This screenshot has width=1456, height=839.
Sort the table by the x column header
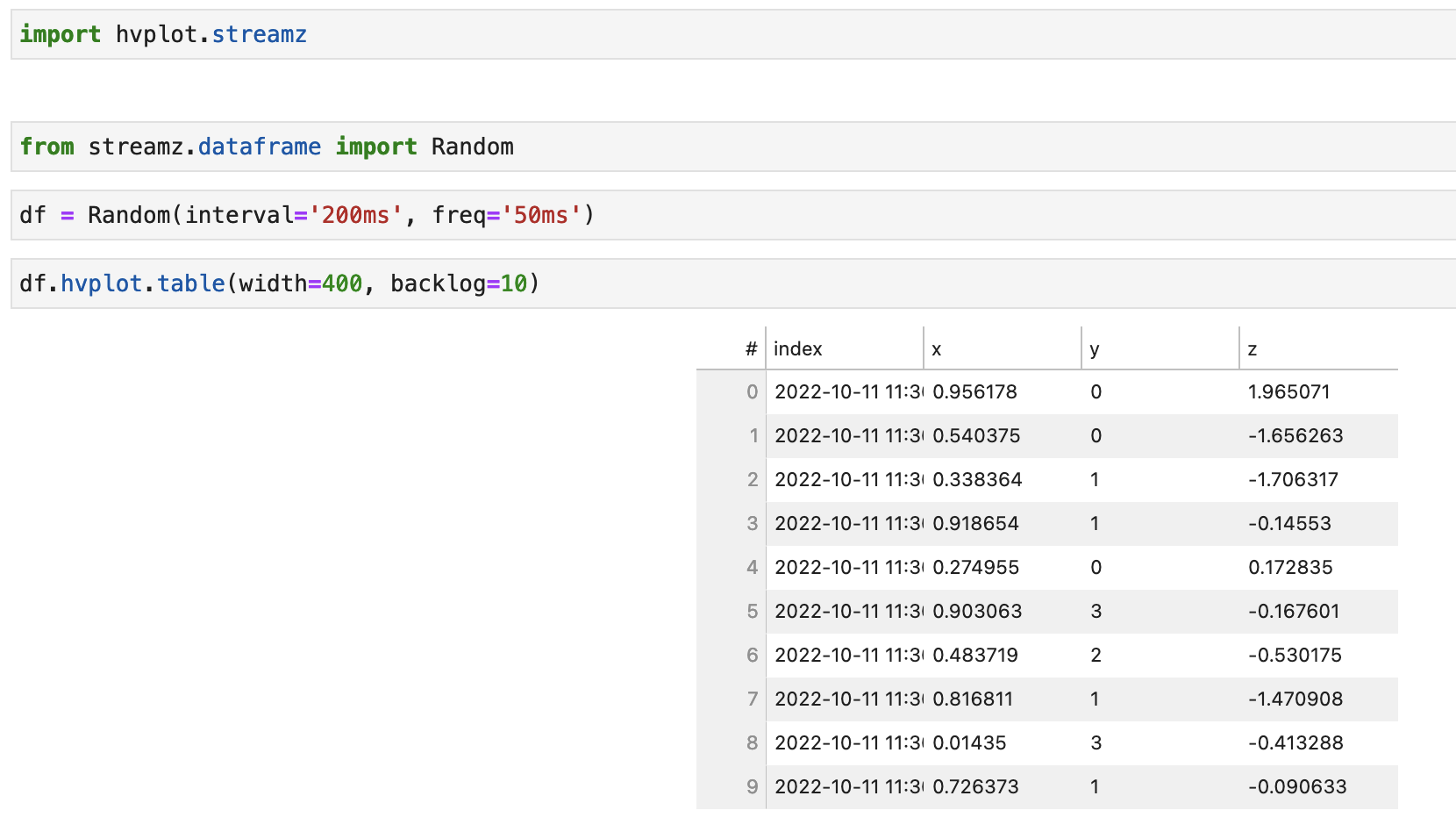click(x=936, y=348)
